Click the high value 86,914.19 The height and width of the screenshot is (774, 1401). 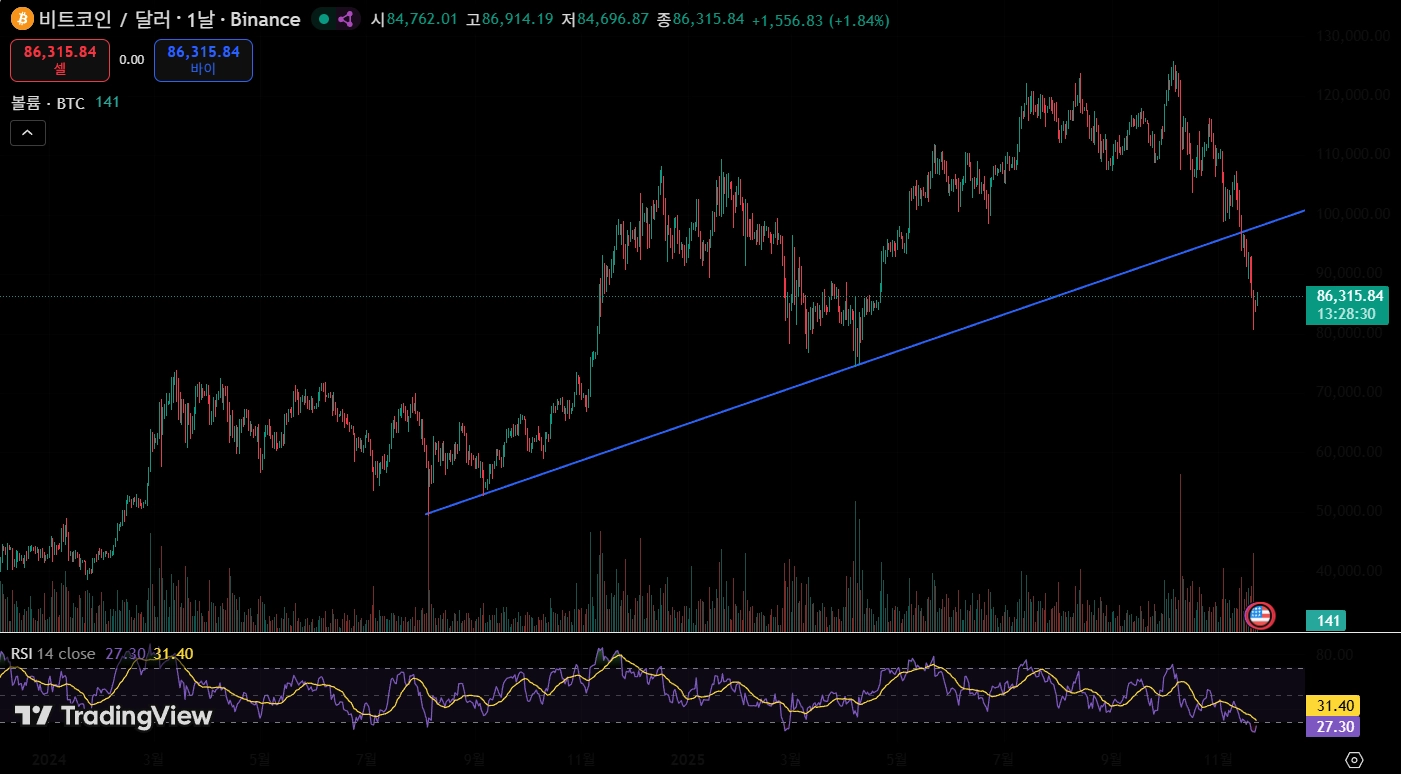coord(517,20)
